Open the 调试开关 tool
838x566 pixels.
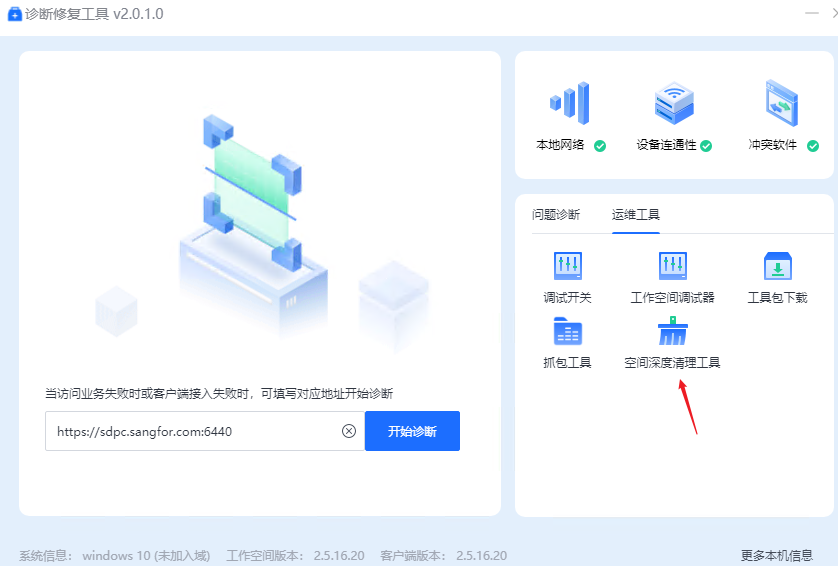567,266
